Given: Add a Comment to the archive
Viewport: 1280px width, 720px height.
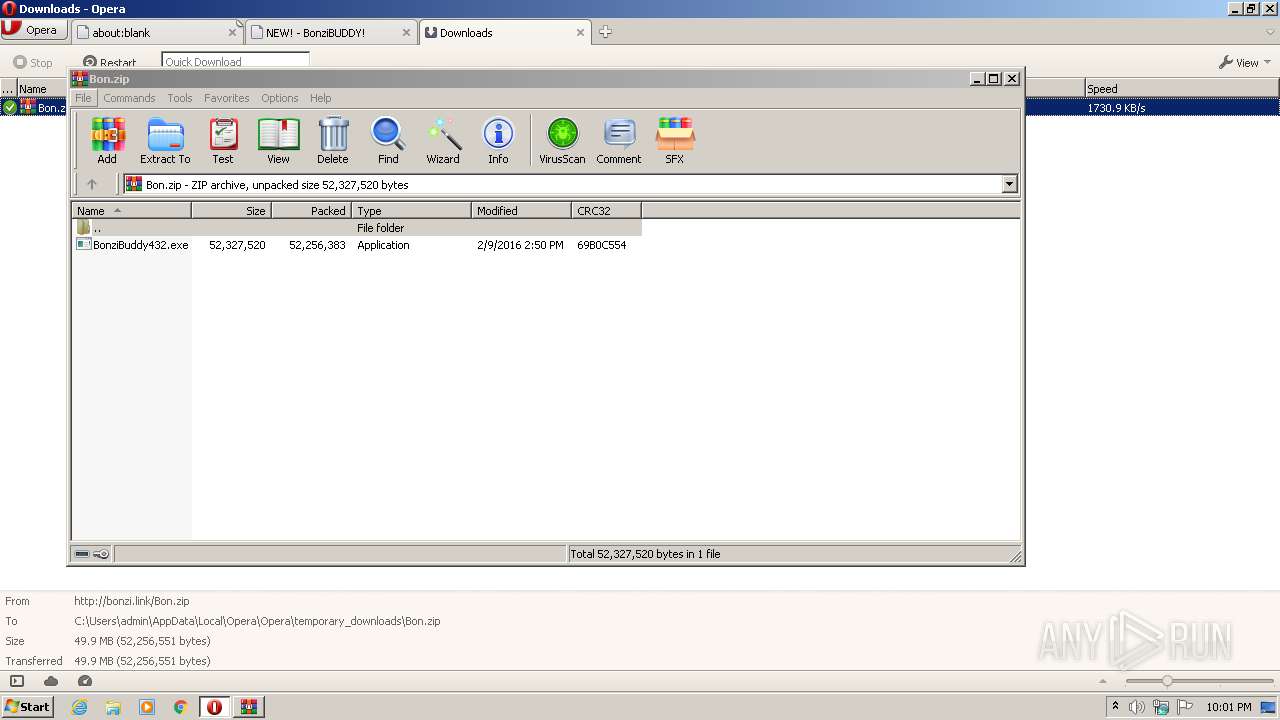Looking at the screenshot, I should click(619, 140).
